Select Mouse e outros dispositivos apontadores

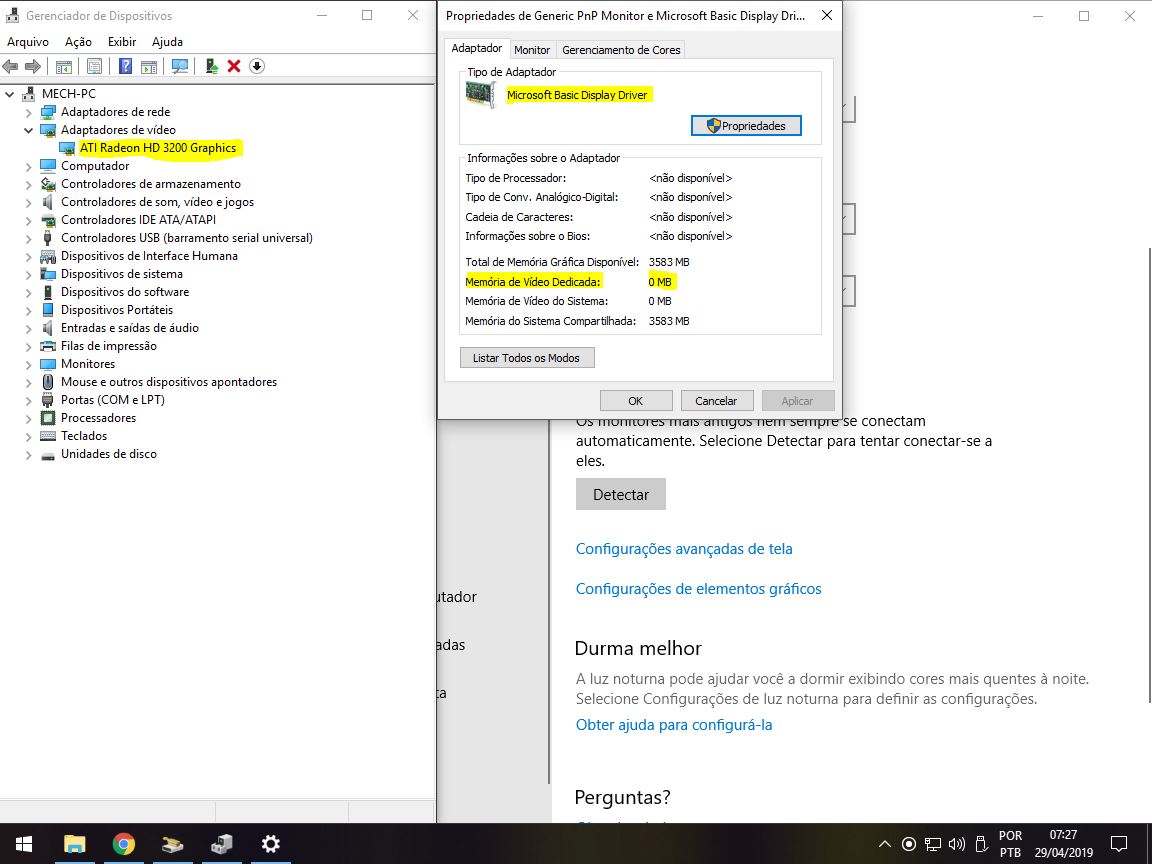pos(169,382)
